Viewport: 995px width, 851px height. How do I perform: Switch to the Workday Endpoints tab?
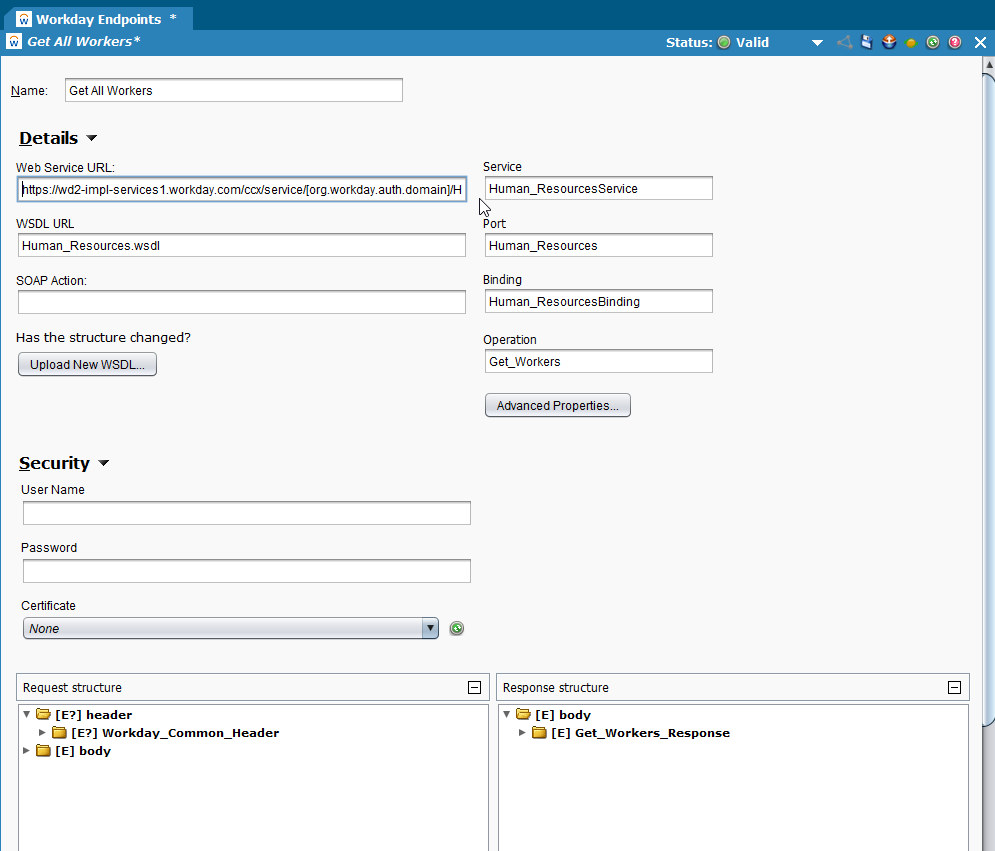point(96,18)
